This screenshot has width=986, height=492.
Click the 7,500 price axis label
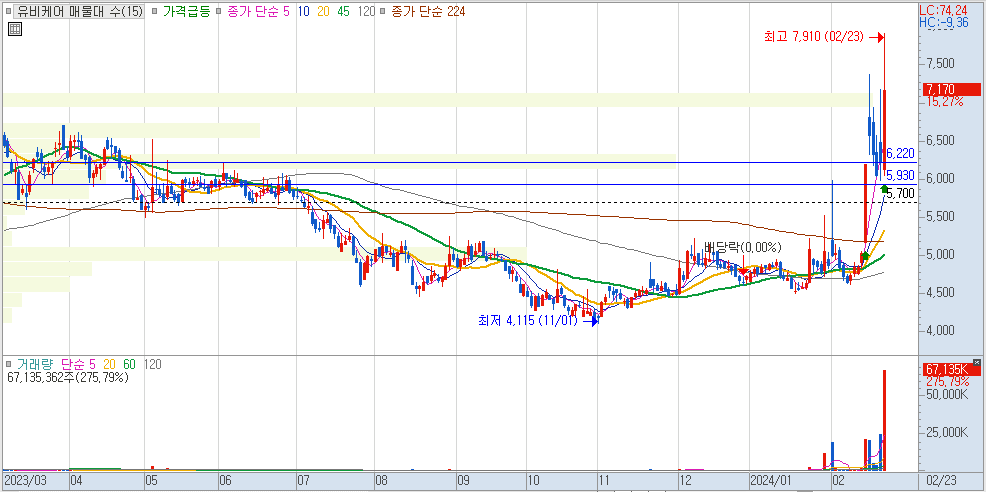tap(940, 64)
